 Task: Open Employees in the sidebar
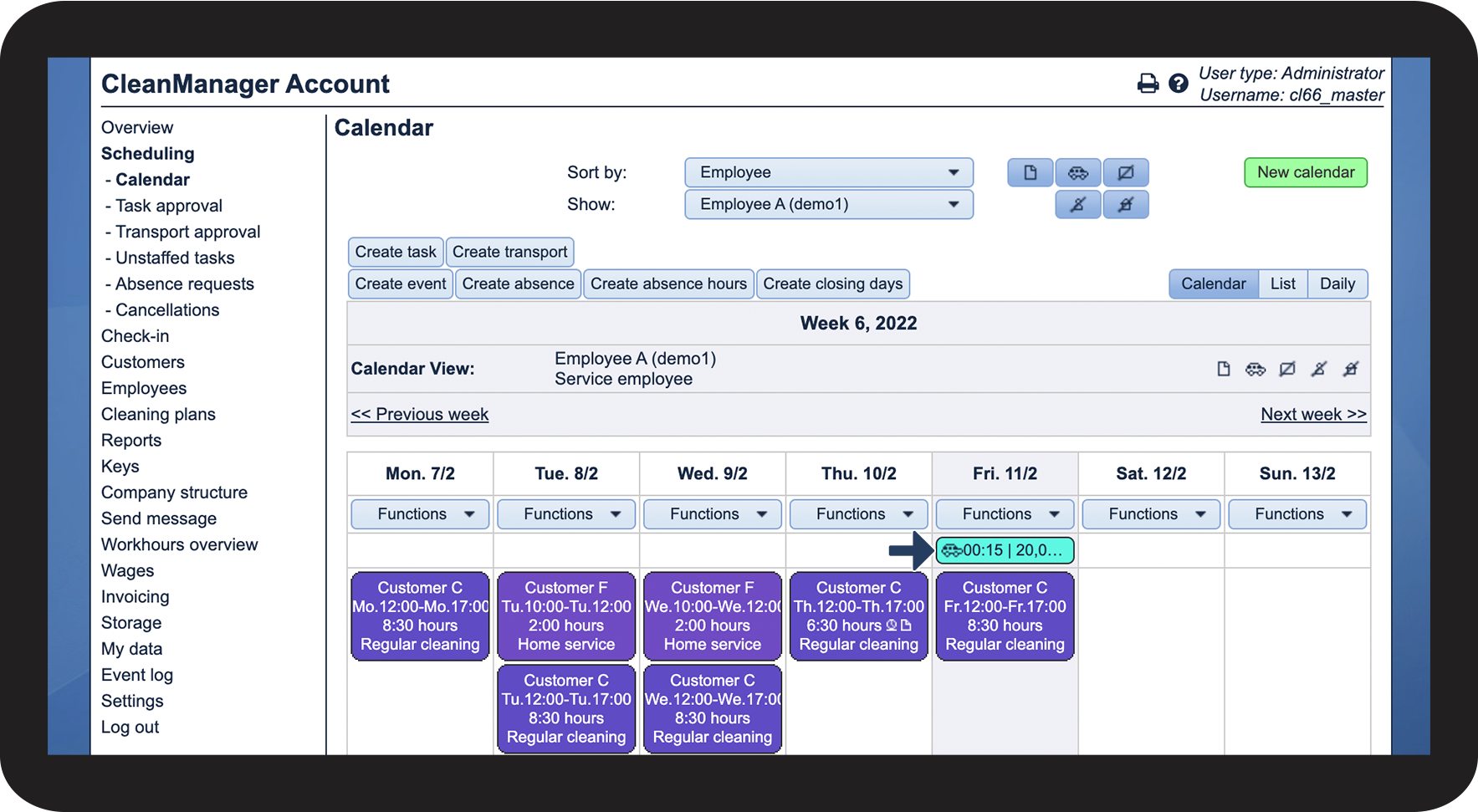point(144,388)
